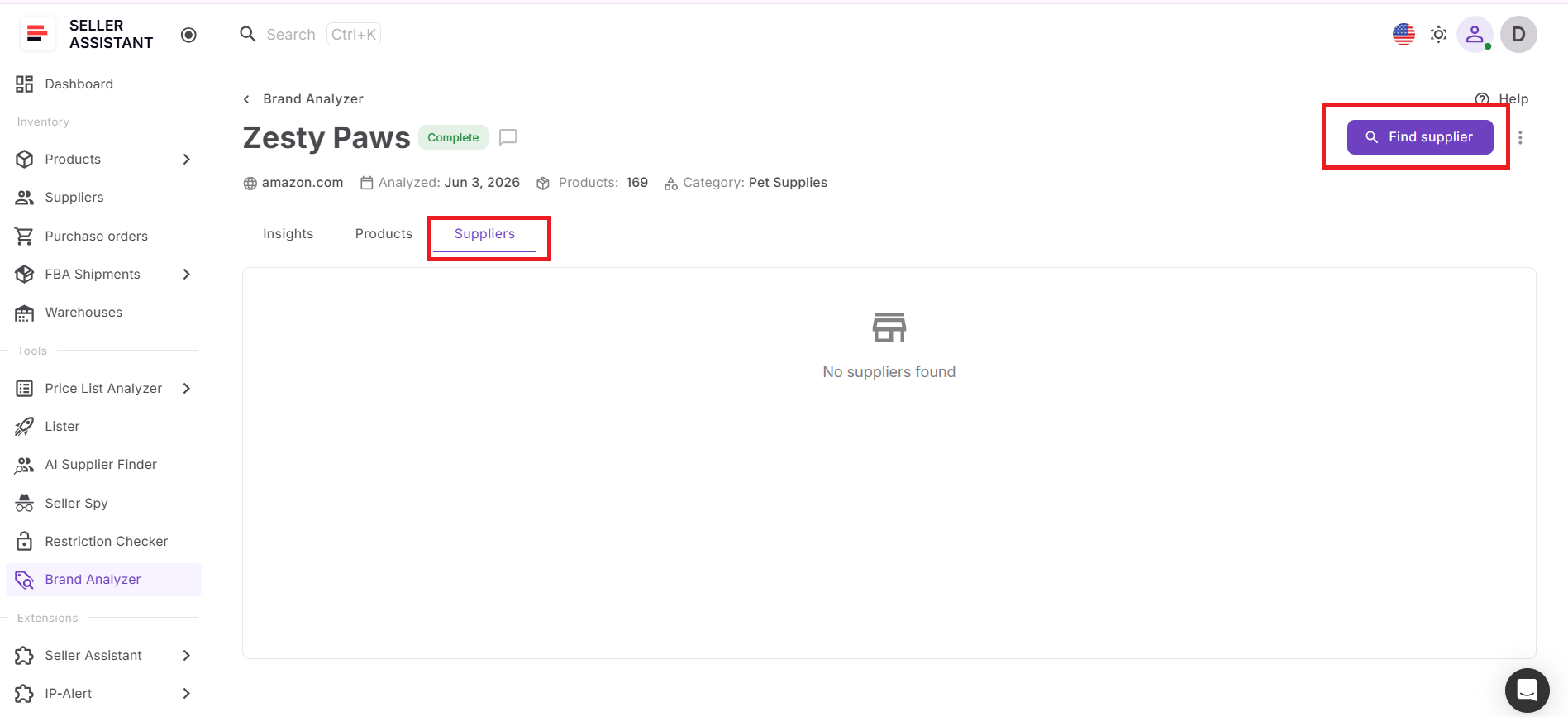Open Price List Analyzer tool

[103, 388]
